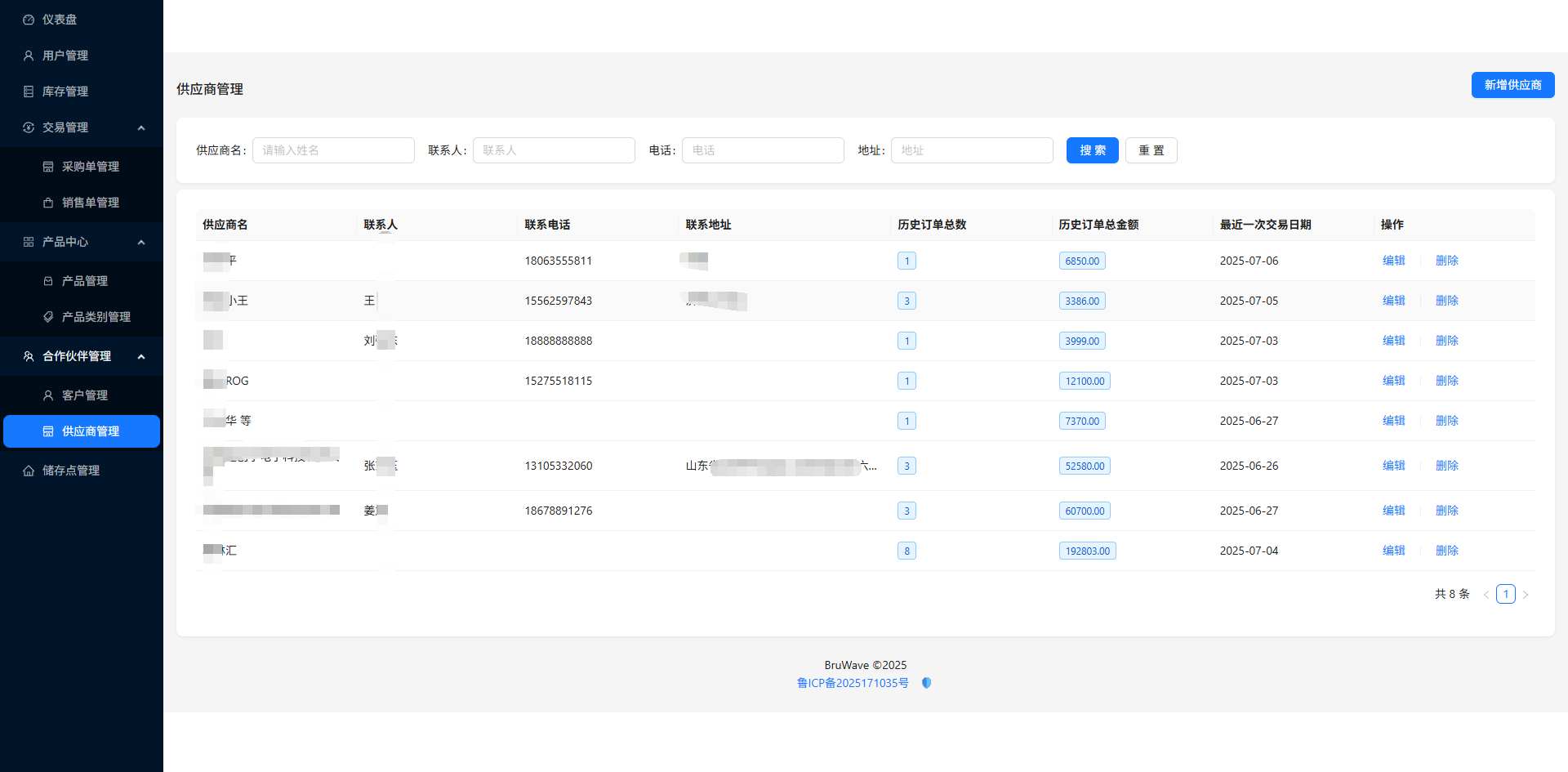Viewport: 1568px width, 772px height.
Task: Reset filters with the 重置 button
Action: (1151, 150)
